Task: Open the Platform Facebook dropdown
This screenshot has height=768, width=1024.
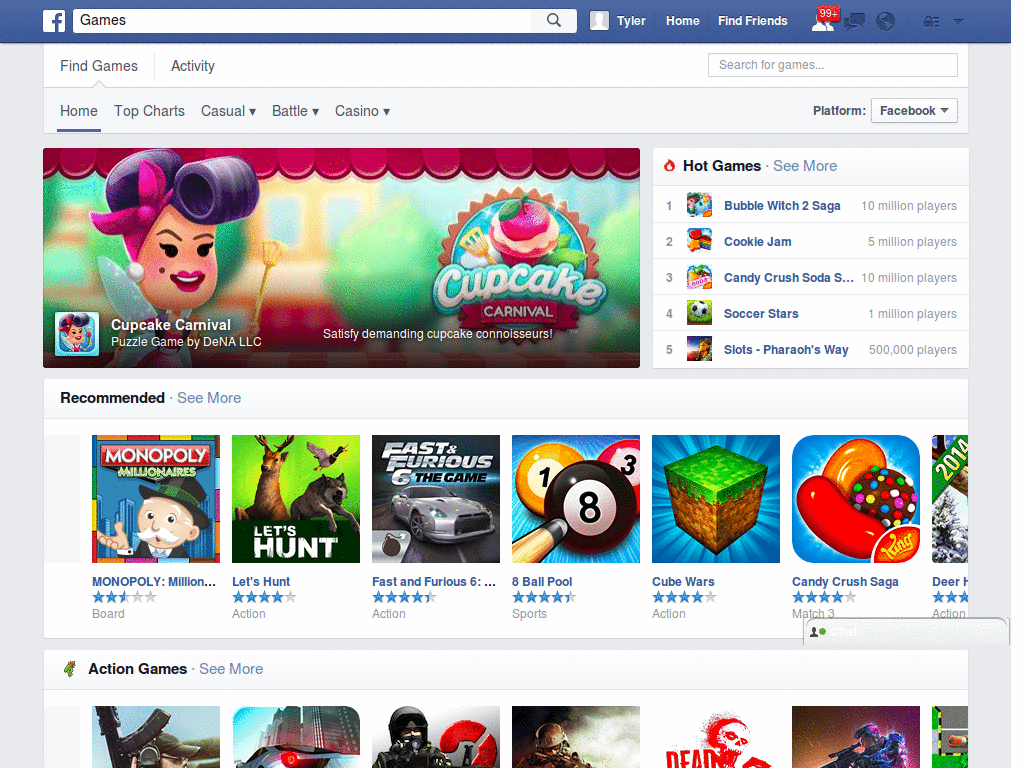Action: (914, 110)
